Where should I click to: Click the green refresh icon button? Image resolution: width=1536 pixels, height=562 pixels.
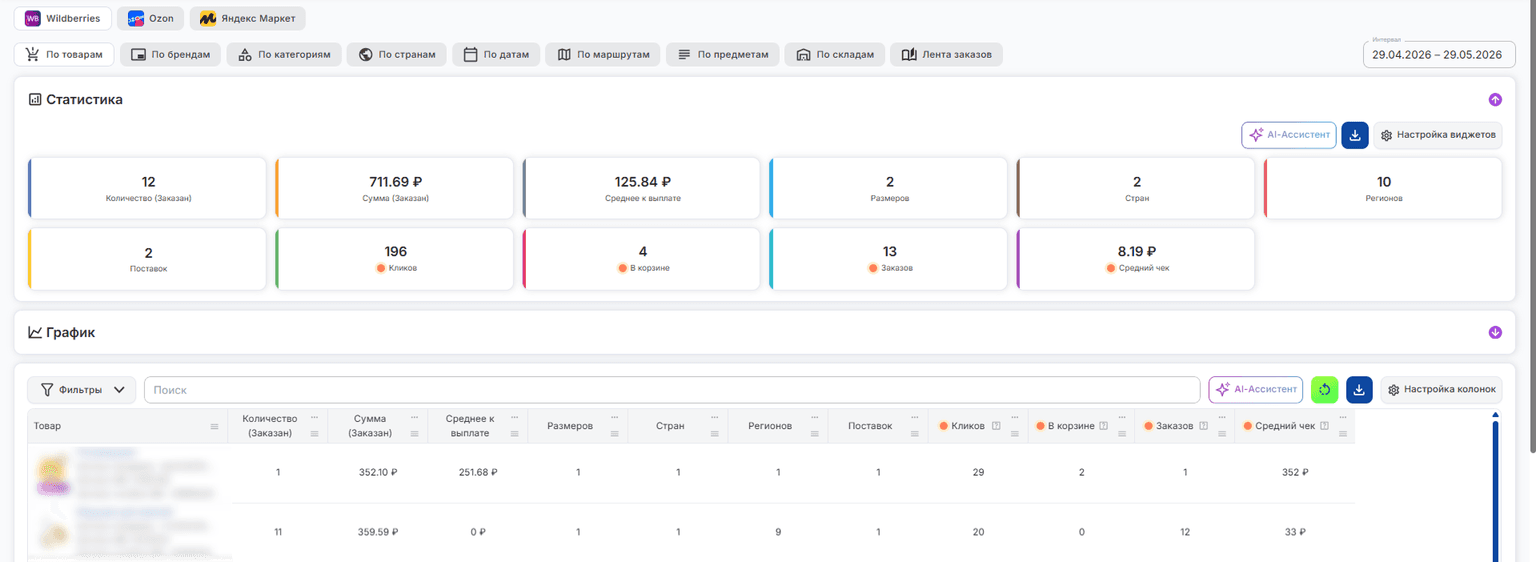[x=1324, y=389]
